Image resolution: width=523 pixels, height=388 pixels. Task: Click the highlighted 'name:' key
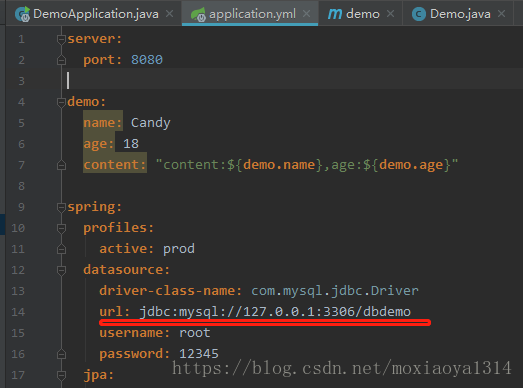tap(103, 123)
